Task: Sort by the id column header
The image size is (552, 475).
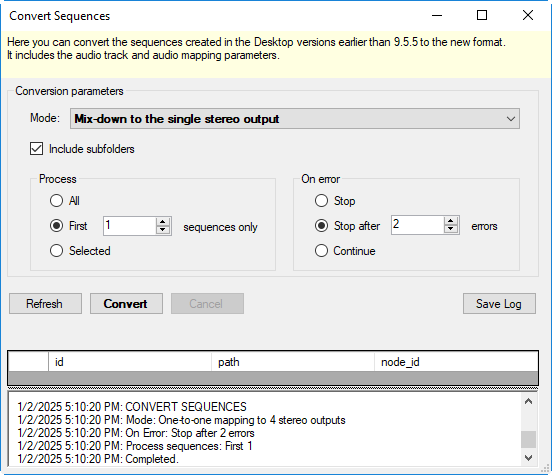Action: (130, 362)
